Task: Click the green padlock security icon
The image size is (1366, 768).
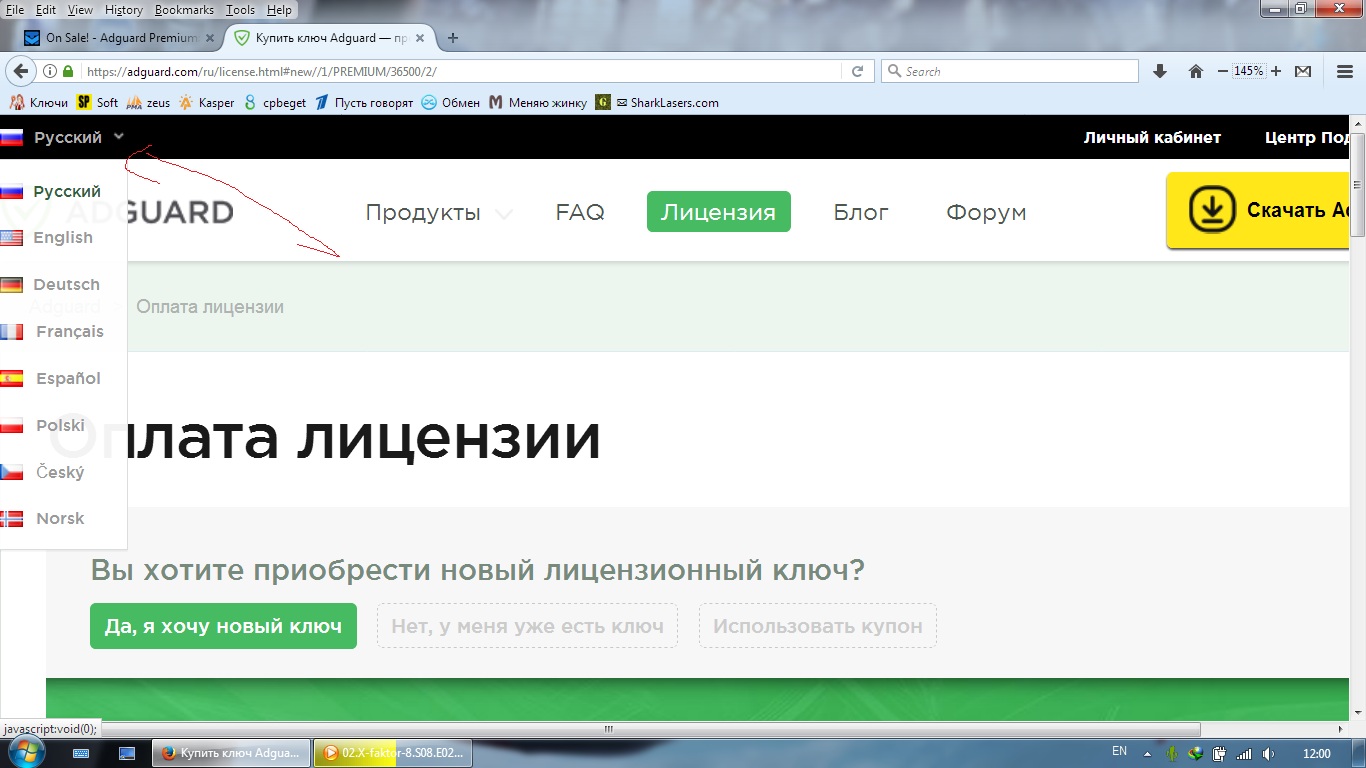Action: click(68, 72)
